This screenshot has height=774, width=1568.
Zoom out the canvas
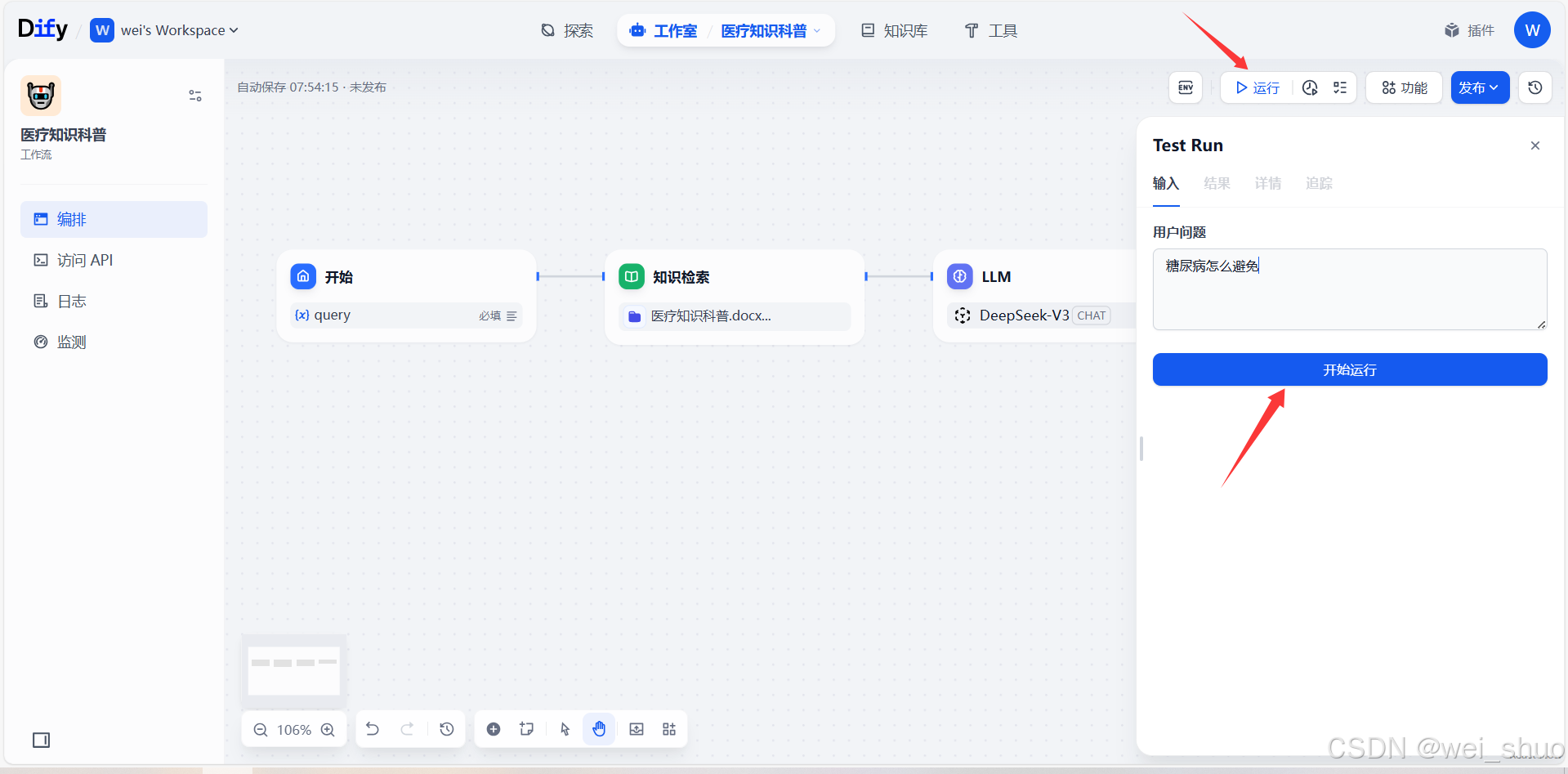[261, 730]
